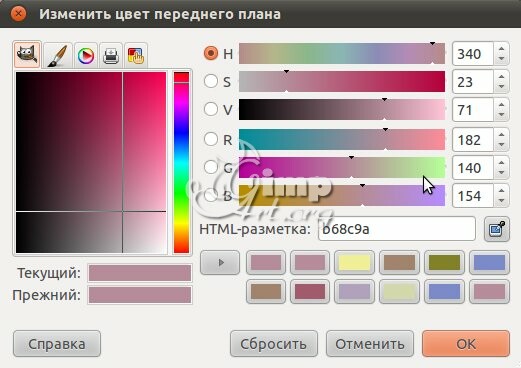Pick the lavender history swatch

click(354, 292)
